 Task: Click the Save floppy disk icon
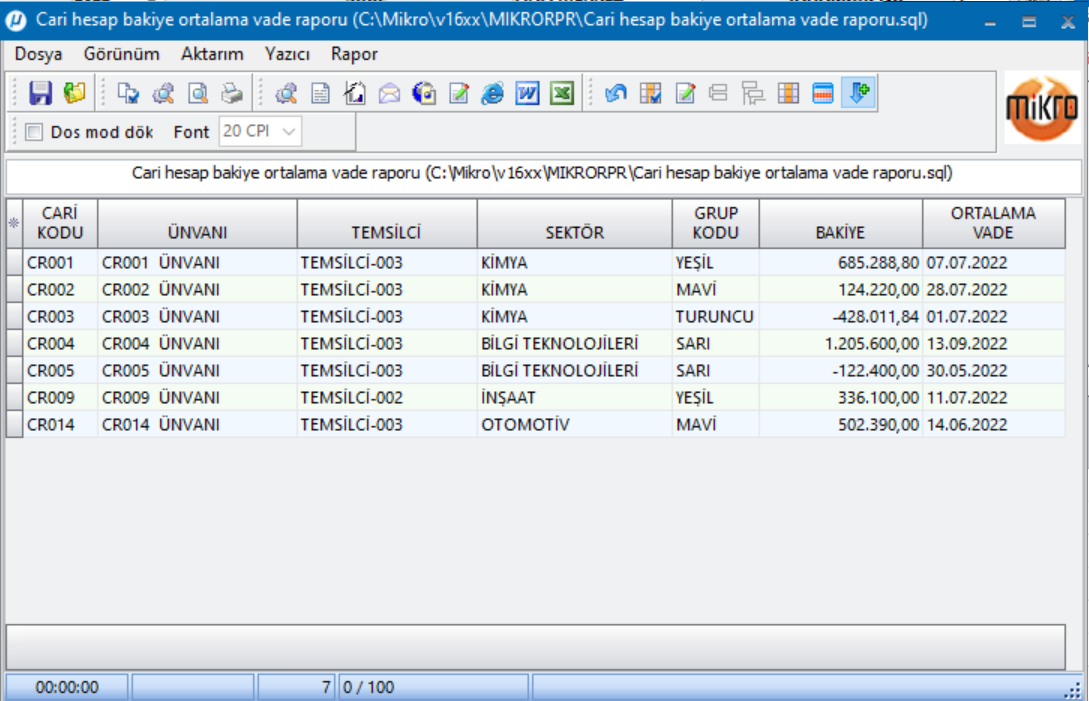point(40,94)
